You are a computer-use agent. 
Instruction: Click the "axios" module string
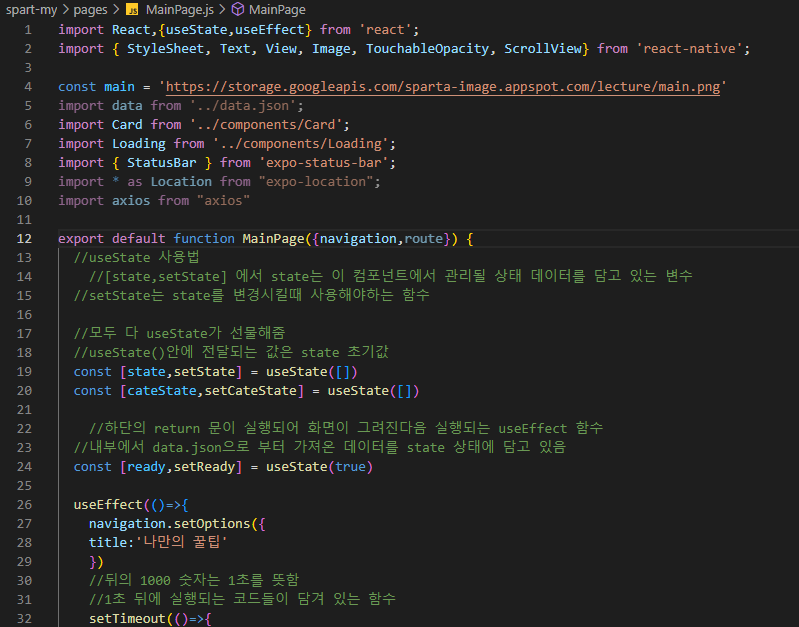[x=223, y=200]
